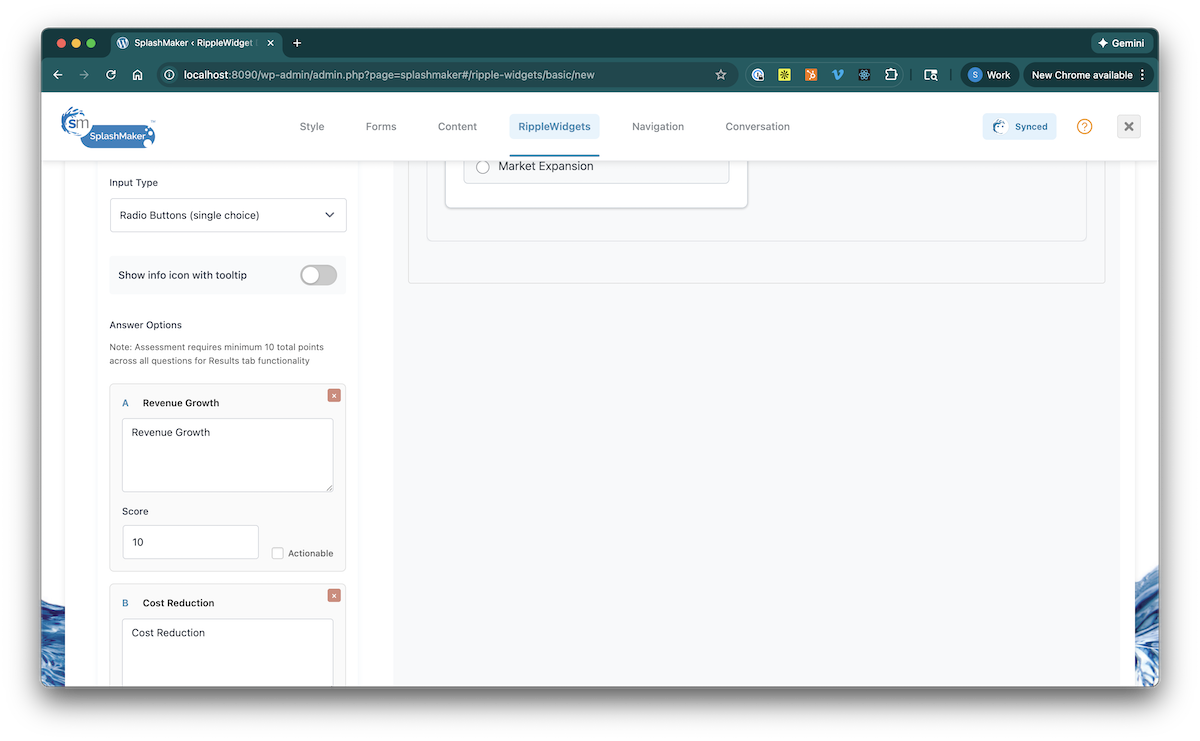The image size is (1200, 741).
Task: Select the Market Expansion radio button
Action: tap(483, 167)
